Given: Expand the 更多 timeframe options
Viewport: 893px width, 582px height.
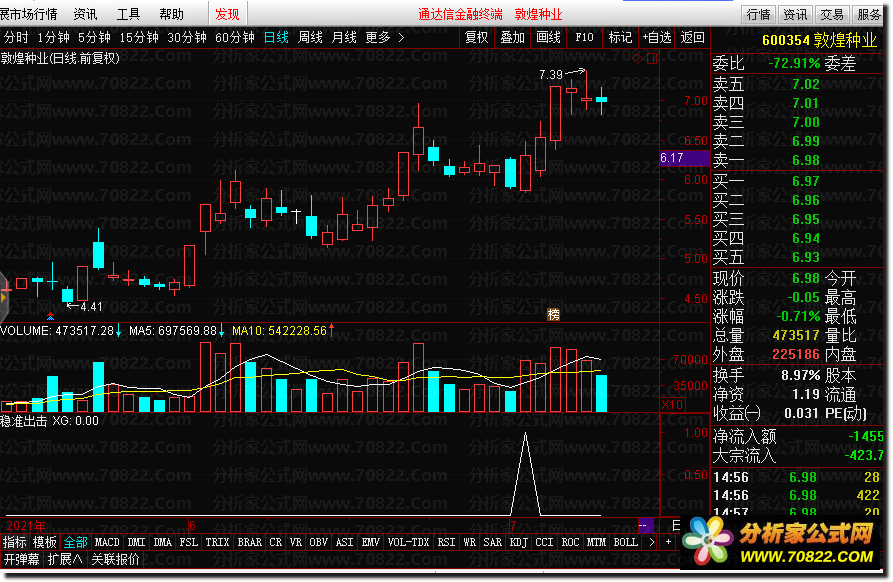Looking at the screenshot, I should click(385, 38).
